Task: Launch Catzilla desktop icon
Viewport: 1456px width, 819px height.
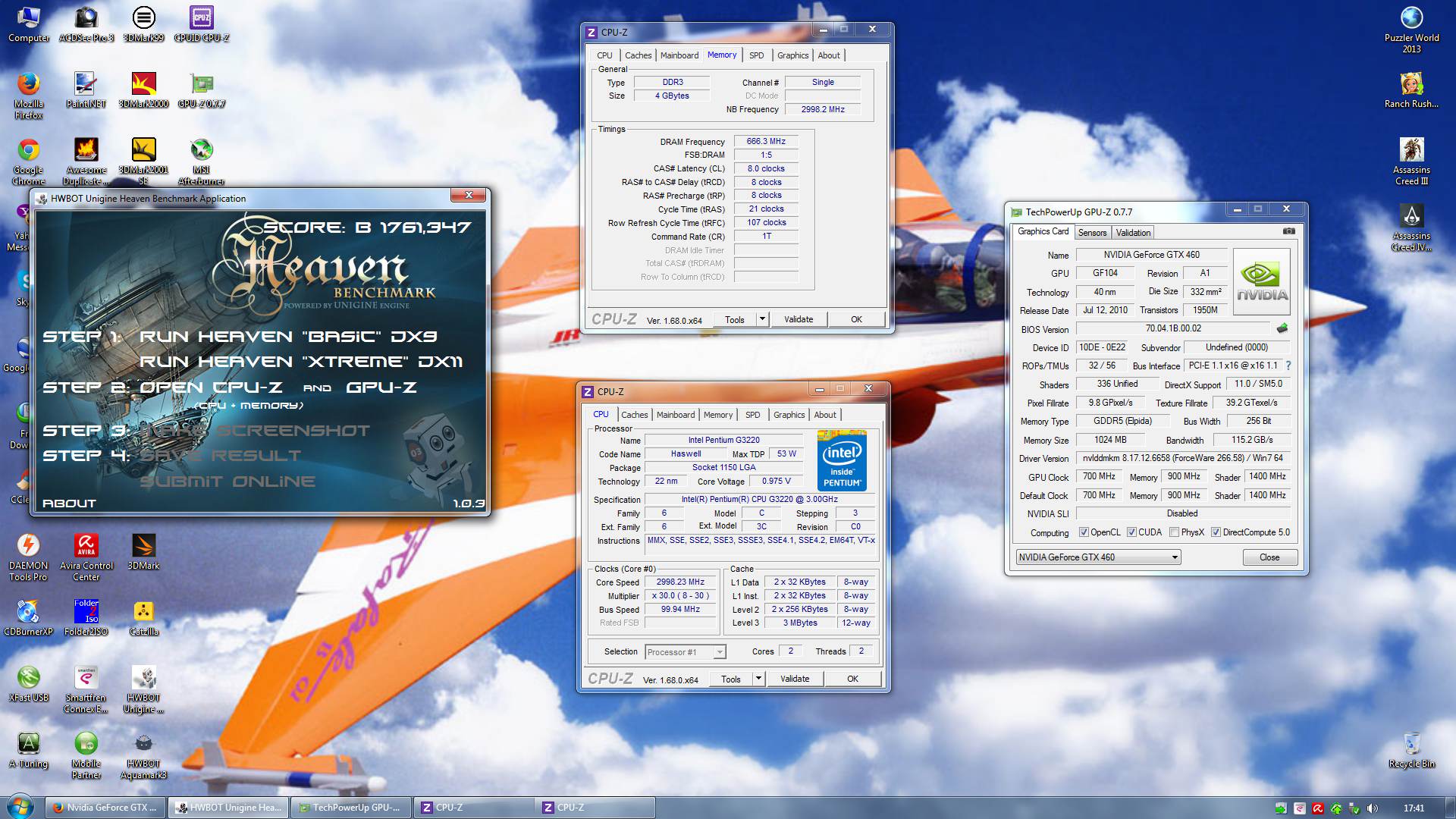Action: 143,618
